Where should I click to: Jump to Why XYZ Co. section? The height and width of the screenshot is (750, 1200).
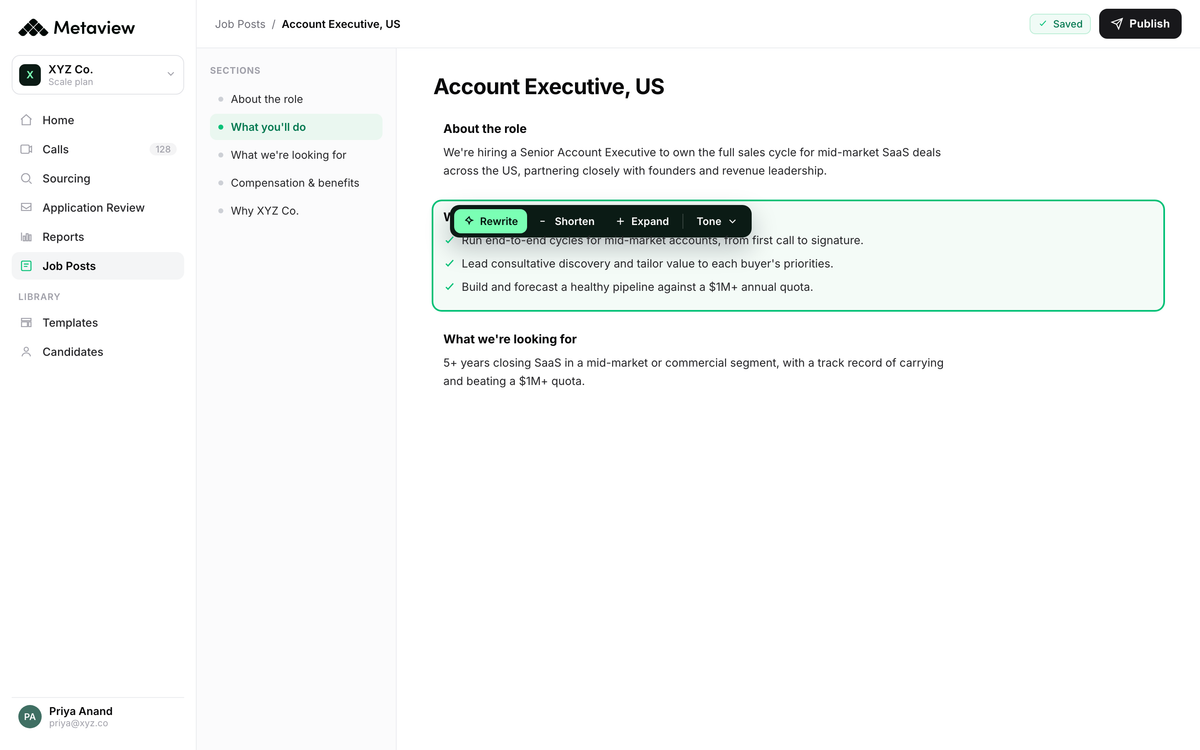pyautogui.click(x=296, y=211)
